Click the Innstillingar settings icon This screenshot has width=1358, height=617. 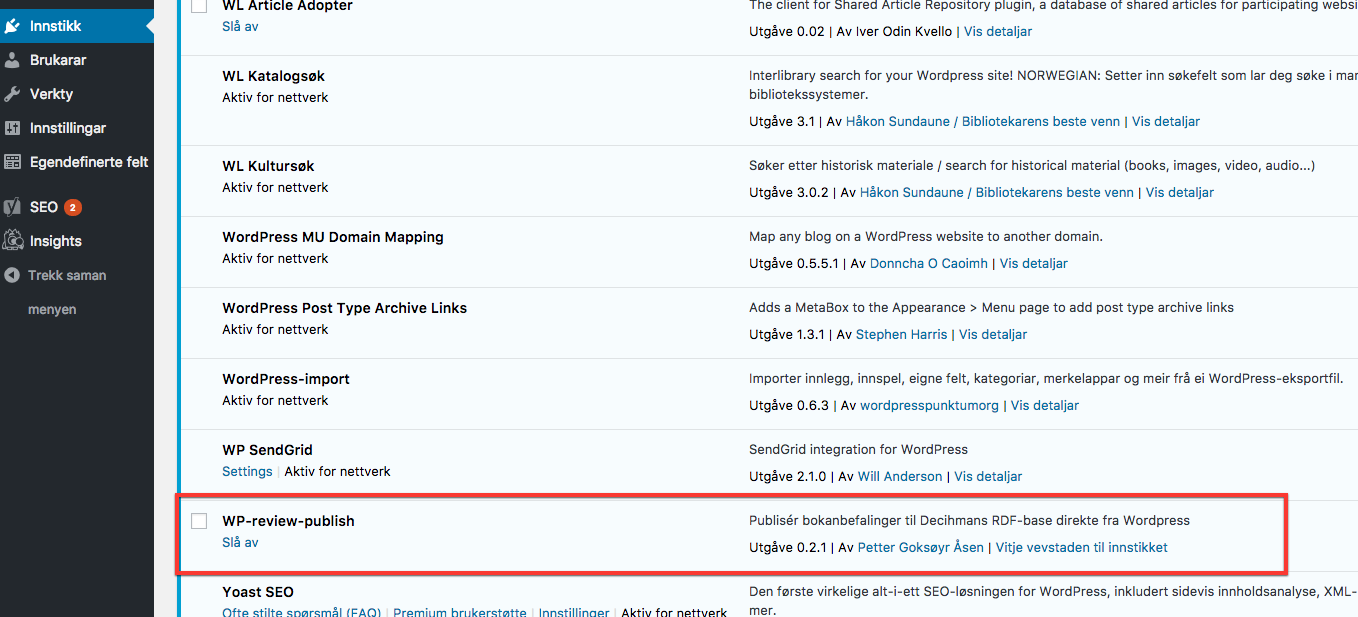click(12, 128)
